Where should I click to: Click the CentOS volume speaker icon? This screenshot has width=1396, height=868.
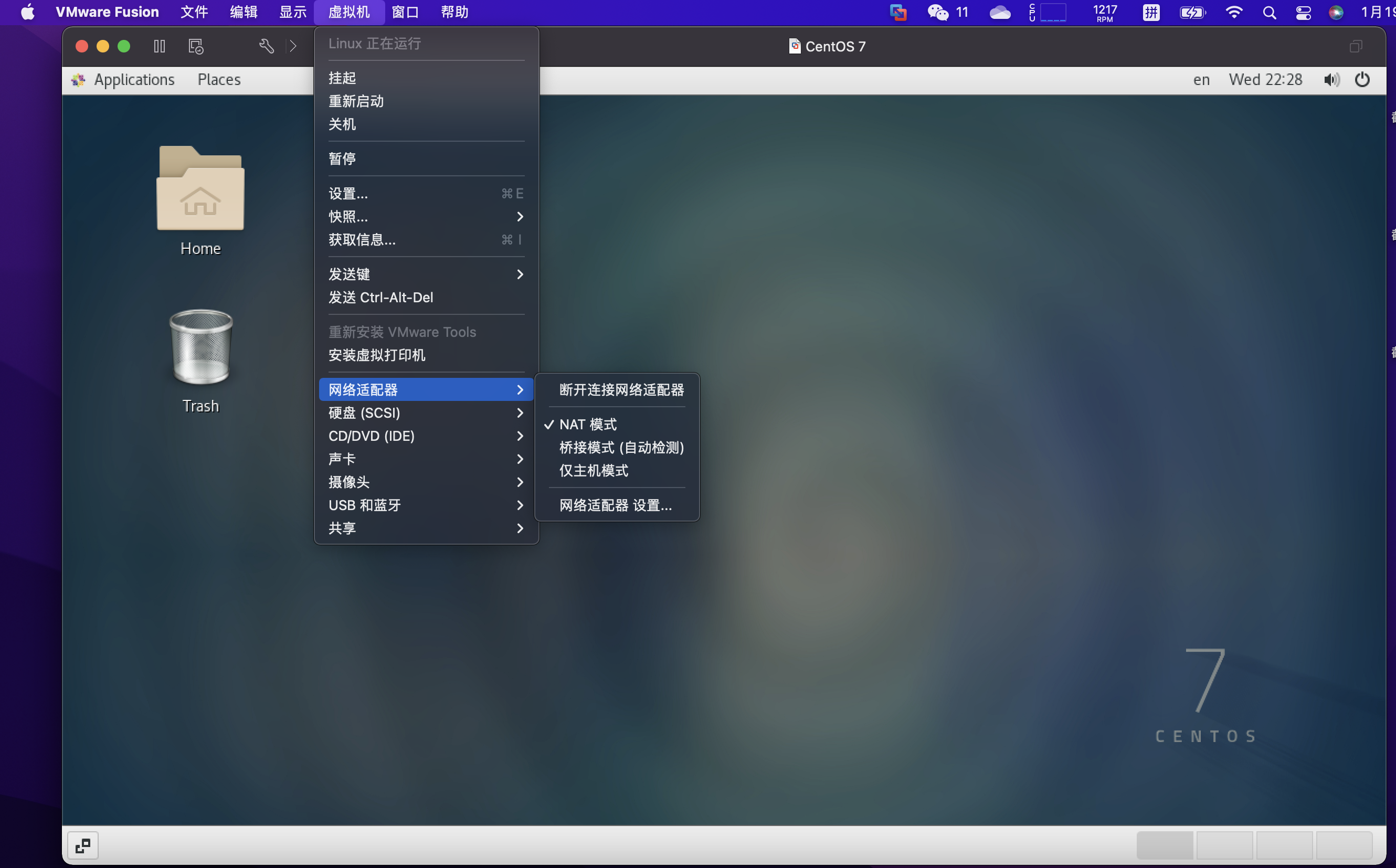[1331, 79]
